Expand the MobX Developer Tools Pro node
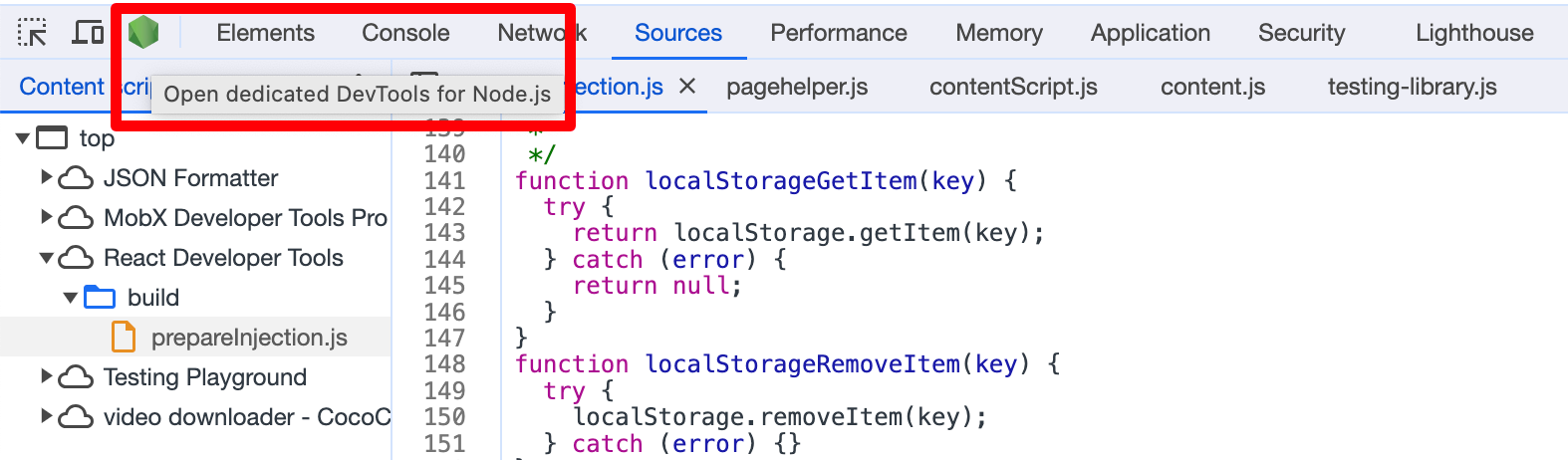The image size is (1568, 460). pos(46,217)
